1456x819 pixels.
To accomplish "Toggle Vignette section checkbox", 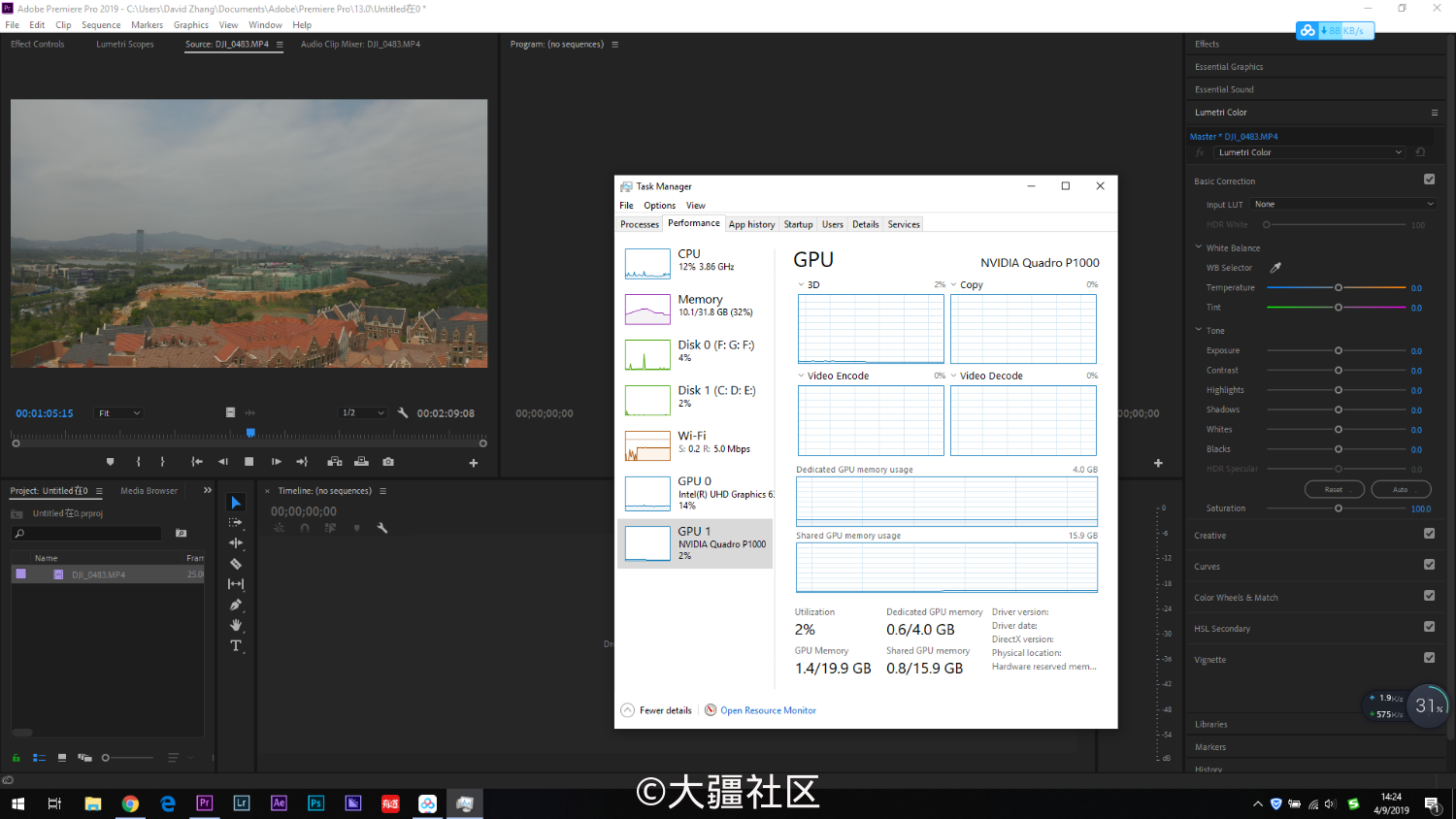I will (1429, 658).
